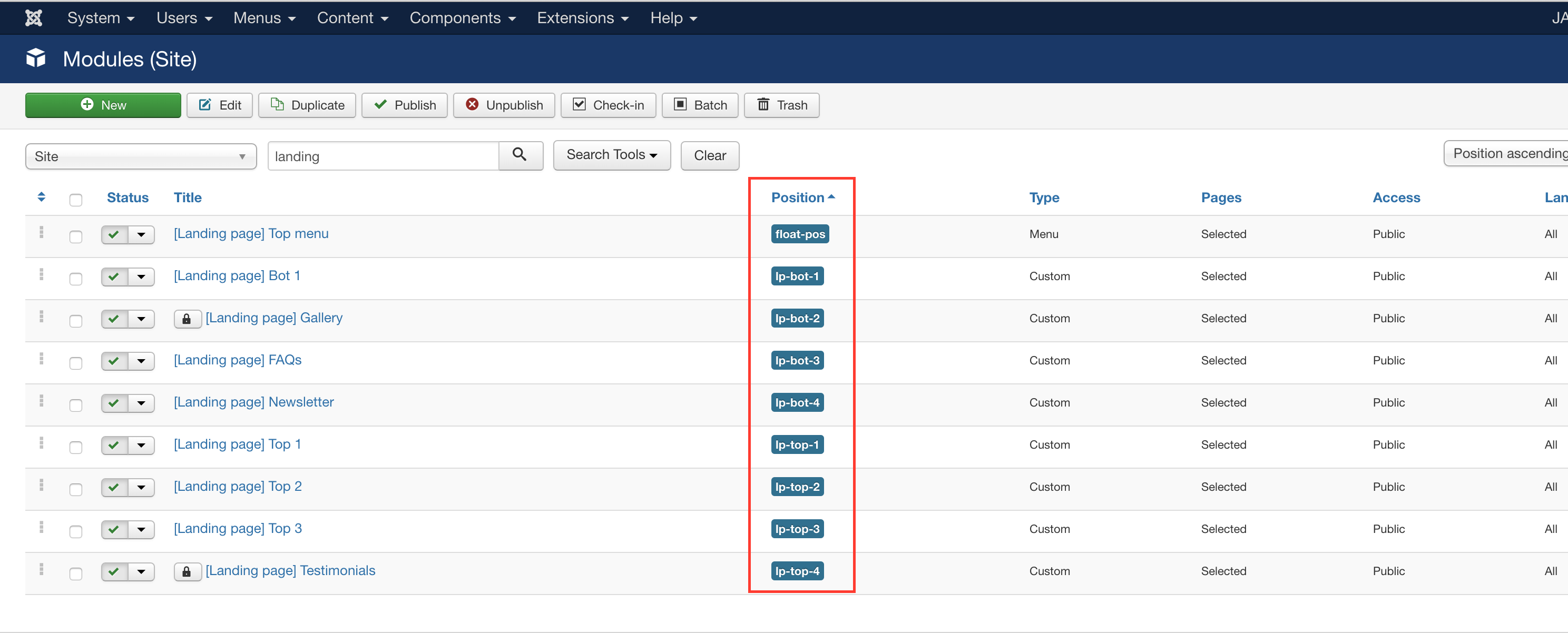Grab drag handle of Bot 1 row
This screenshot has height=633, width=1568.
pos(42,275)
